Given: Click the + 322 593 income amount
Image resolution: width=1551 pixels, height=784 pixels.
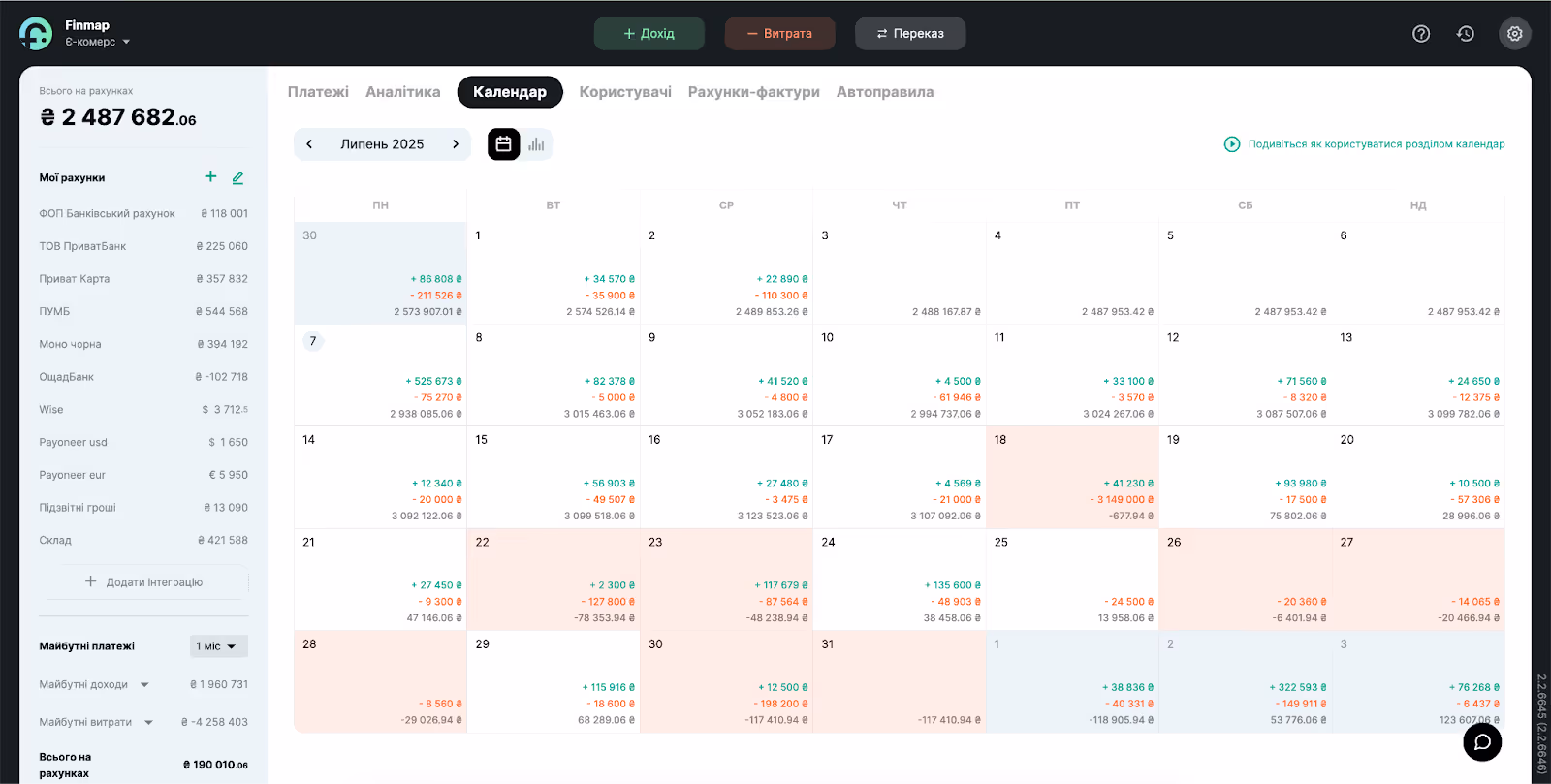Looking at the screenshot, I should click(1298, 687).
